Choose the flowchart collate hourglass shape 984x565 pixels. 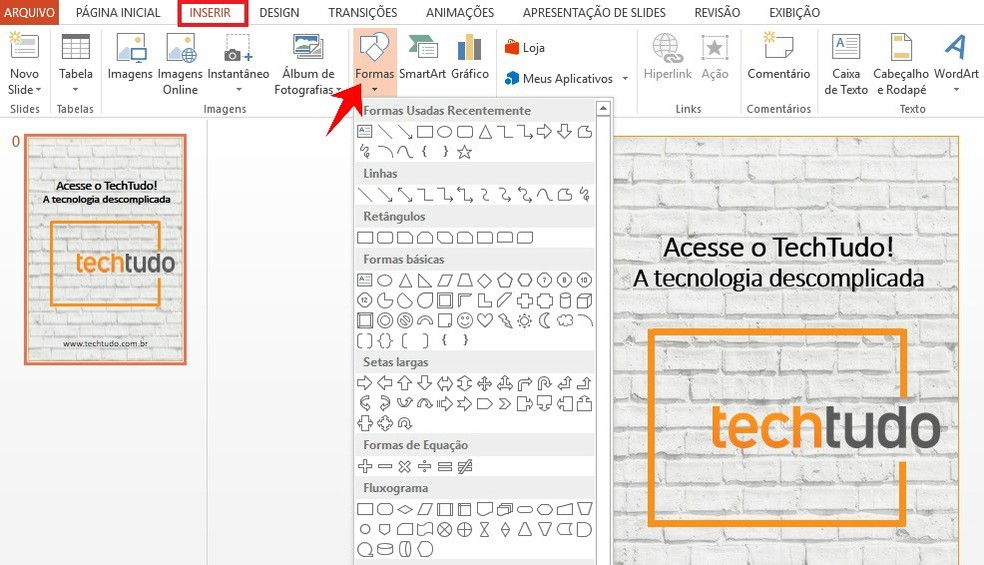coord(484,529)
